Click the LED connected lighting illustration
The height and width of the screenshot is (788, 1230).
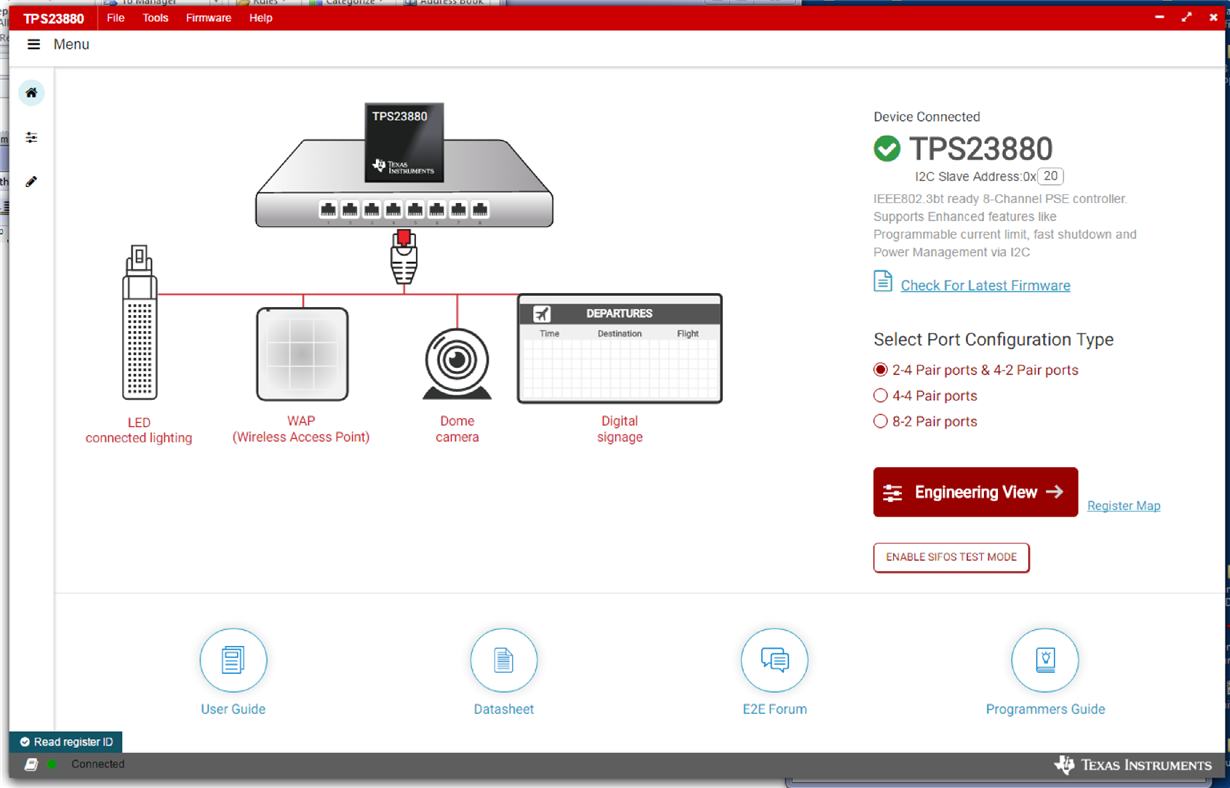coord(139,322)
